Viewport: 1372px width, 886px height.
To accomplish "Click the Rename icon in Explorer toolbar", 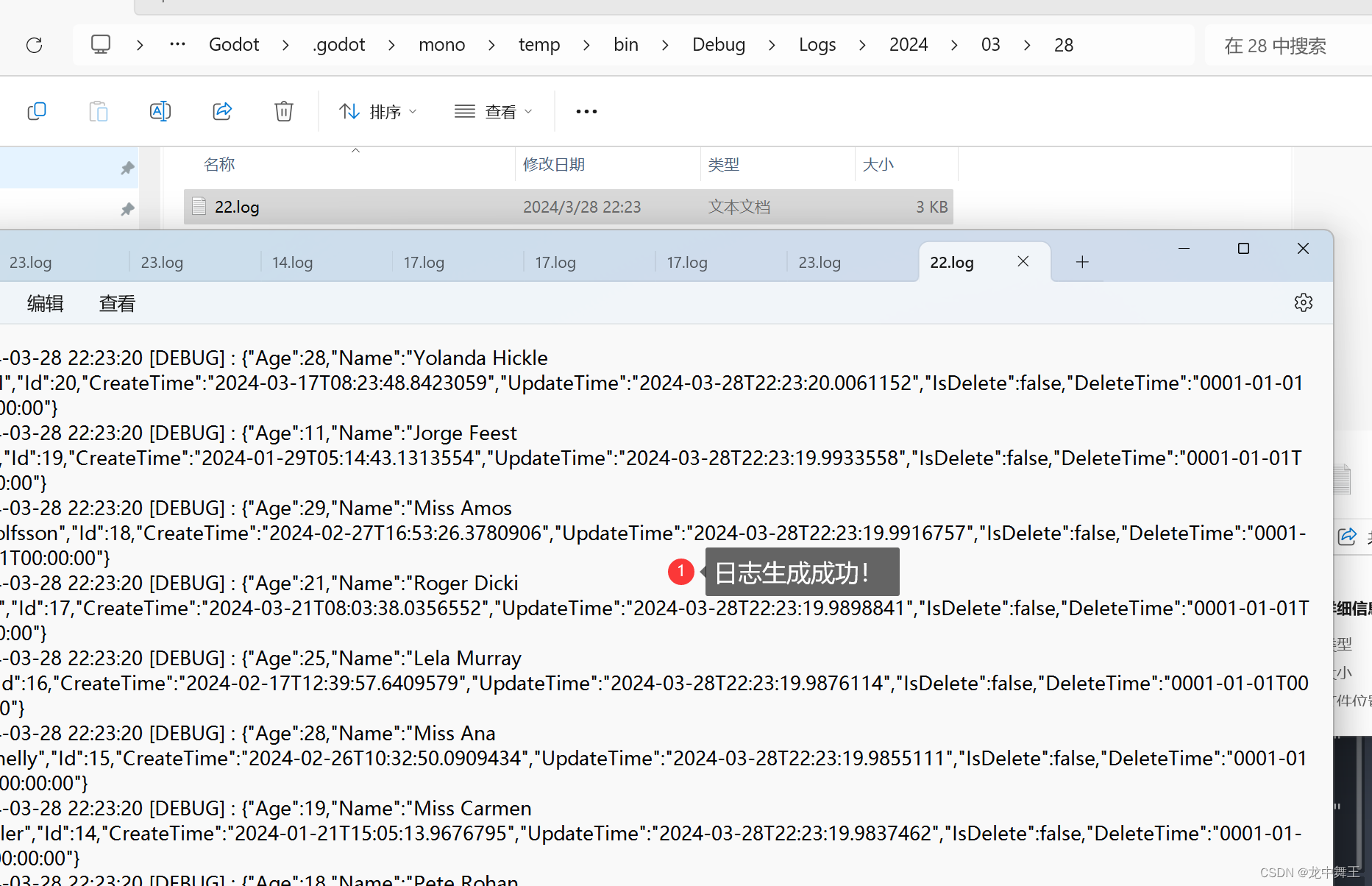I will point(160,111).
